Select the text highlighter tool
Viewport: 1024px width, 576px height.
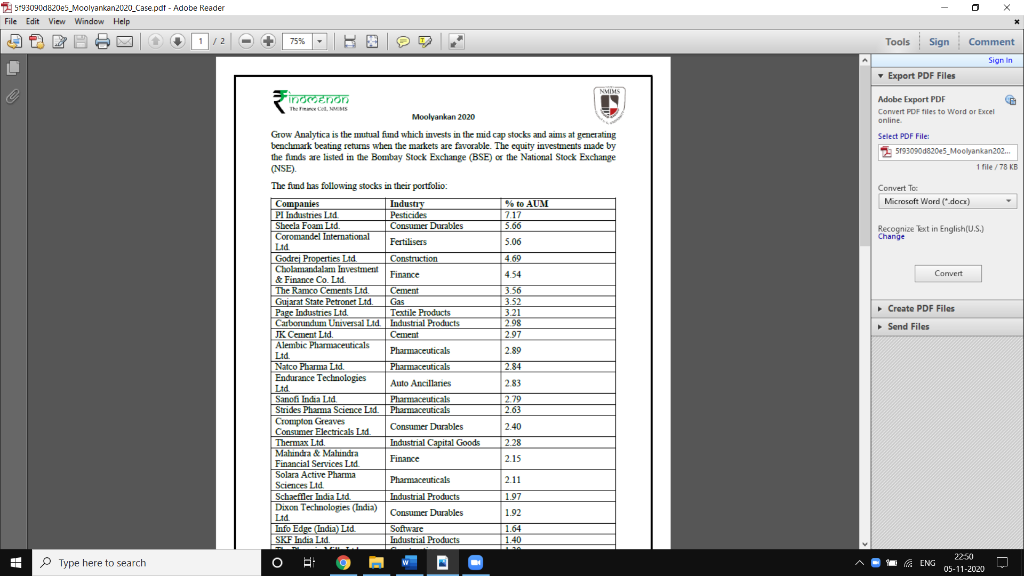(424, 41)
